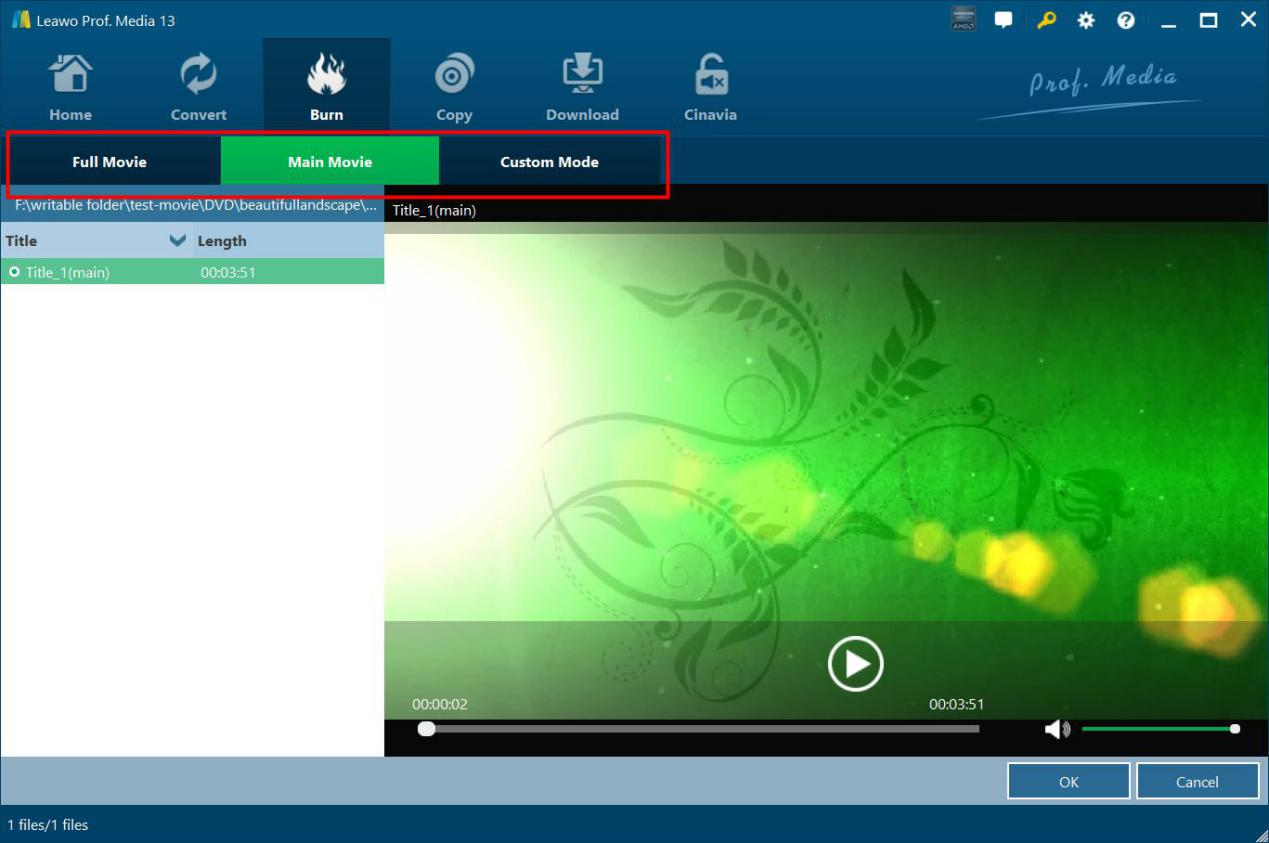The image size is (1269, 843).
Task: Expand the Title column dropdown arrow
Action: 178,241
